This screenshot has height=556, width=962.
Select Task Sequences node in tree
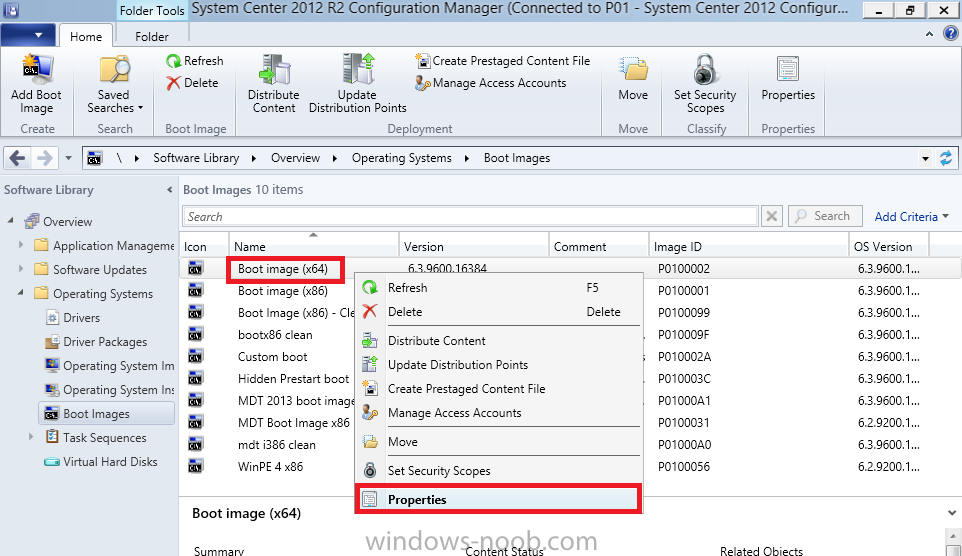coord(96,438)
